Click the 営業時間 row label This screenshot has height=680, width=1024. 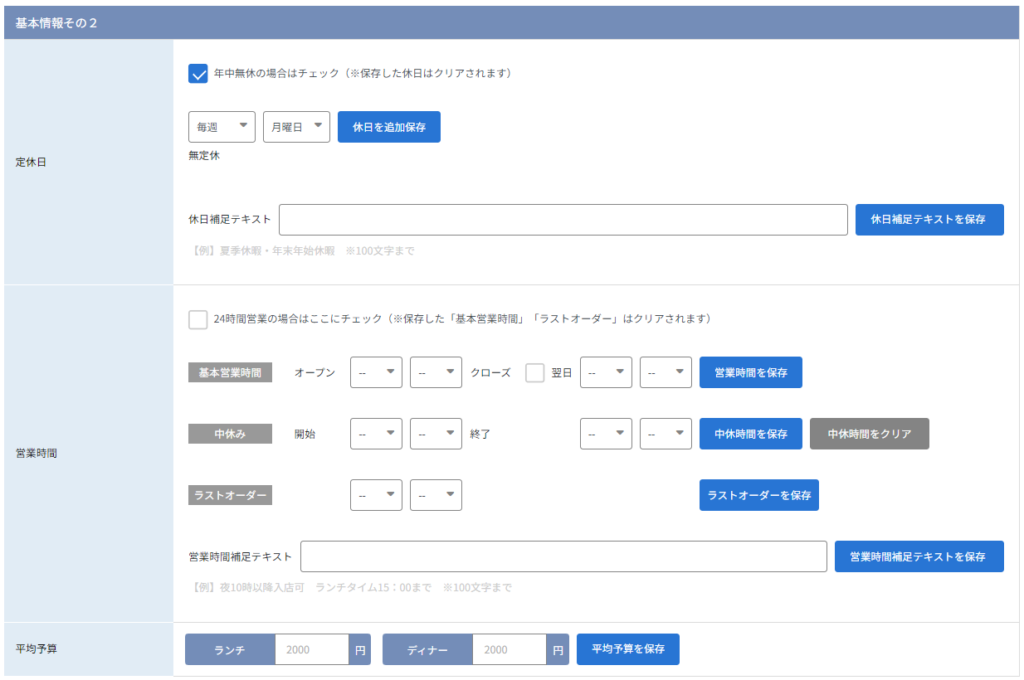click(x=37, y=453)
